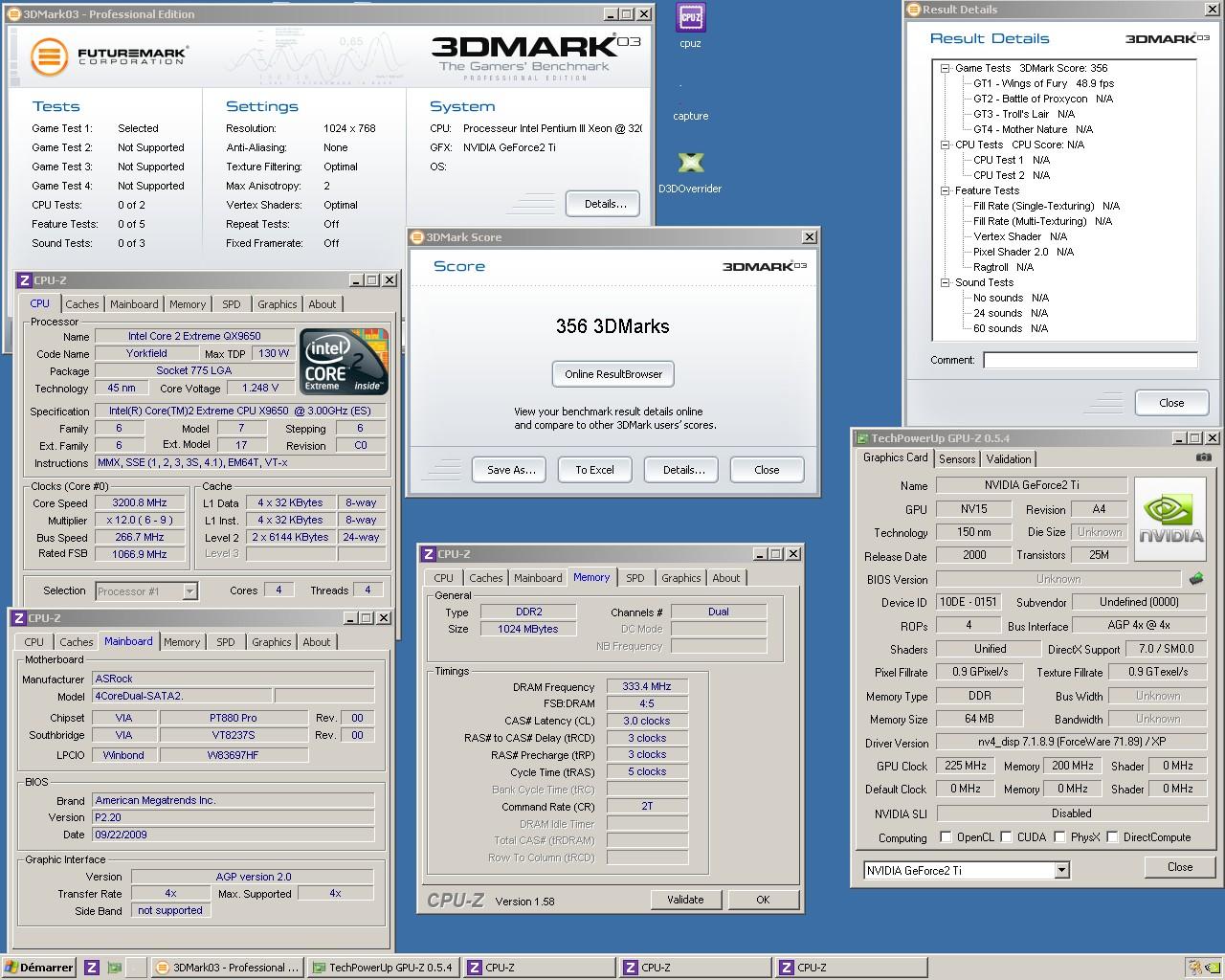The width and height of the screenshot is (1225, 980).
Task: Open the Démarrer start button
Action: click(39, 968)
